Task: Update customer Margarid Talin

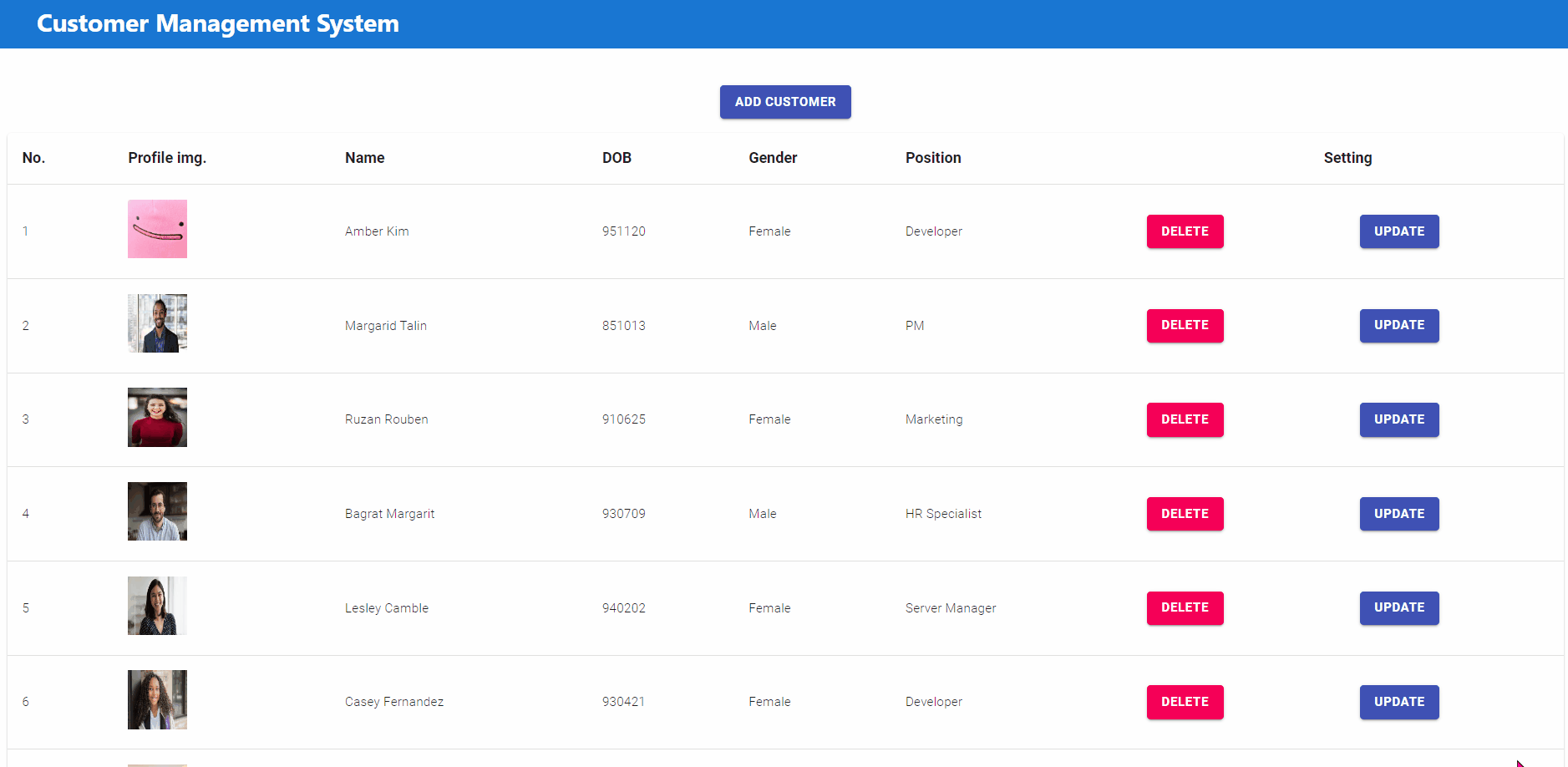Action: click(x=1399, y=326)
